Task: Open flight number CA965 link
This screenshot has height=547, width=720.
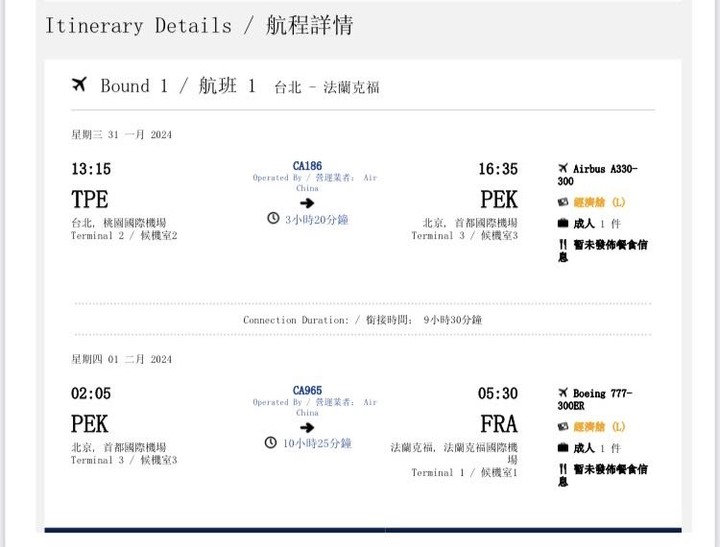Action: 307,390
